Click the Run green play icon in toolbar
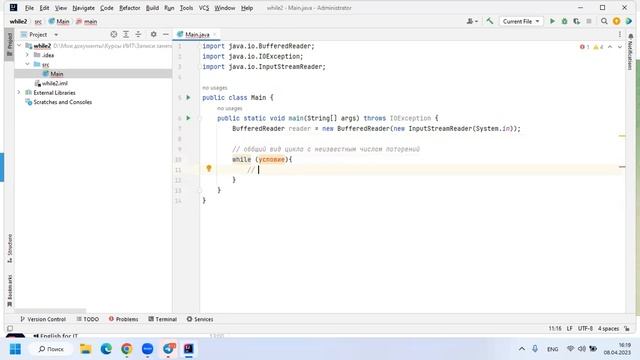 coord(552,21)
